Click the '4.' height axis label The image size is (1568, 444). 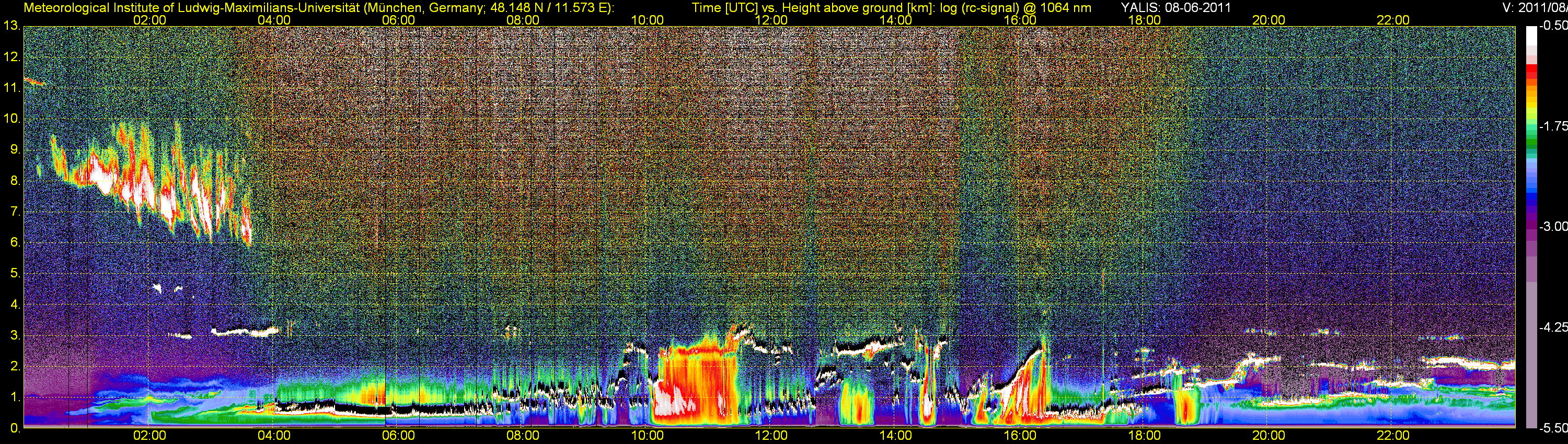tap(15, 305)
